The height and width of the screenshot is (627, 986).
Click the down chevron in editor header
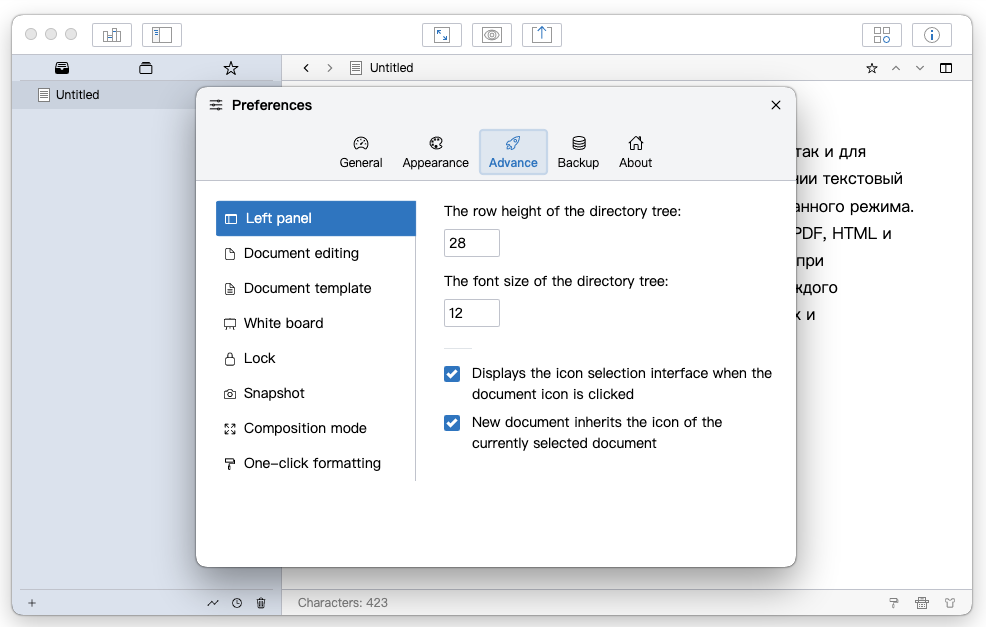coord(920,68)
